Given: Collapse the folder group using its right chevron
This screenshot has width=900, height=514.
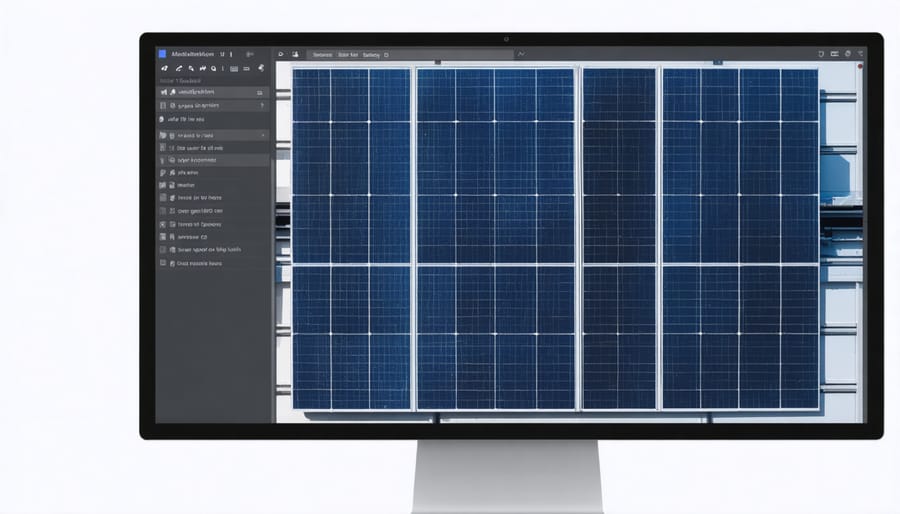Looking at the screenshot, I should click(263, 135).
